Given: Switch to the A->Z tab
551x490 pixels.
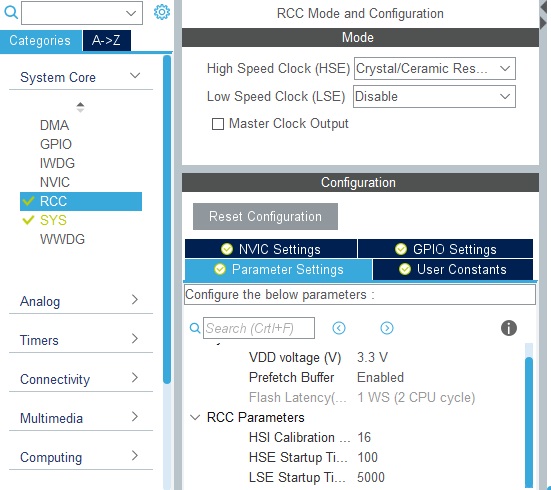Looking at the screenshot, I should tap(106, 40).
